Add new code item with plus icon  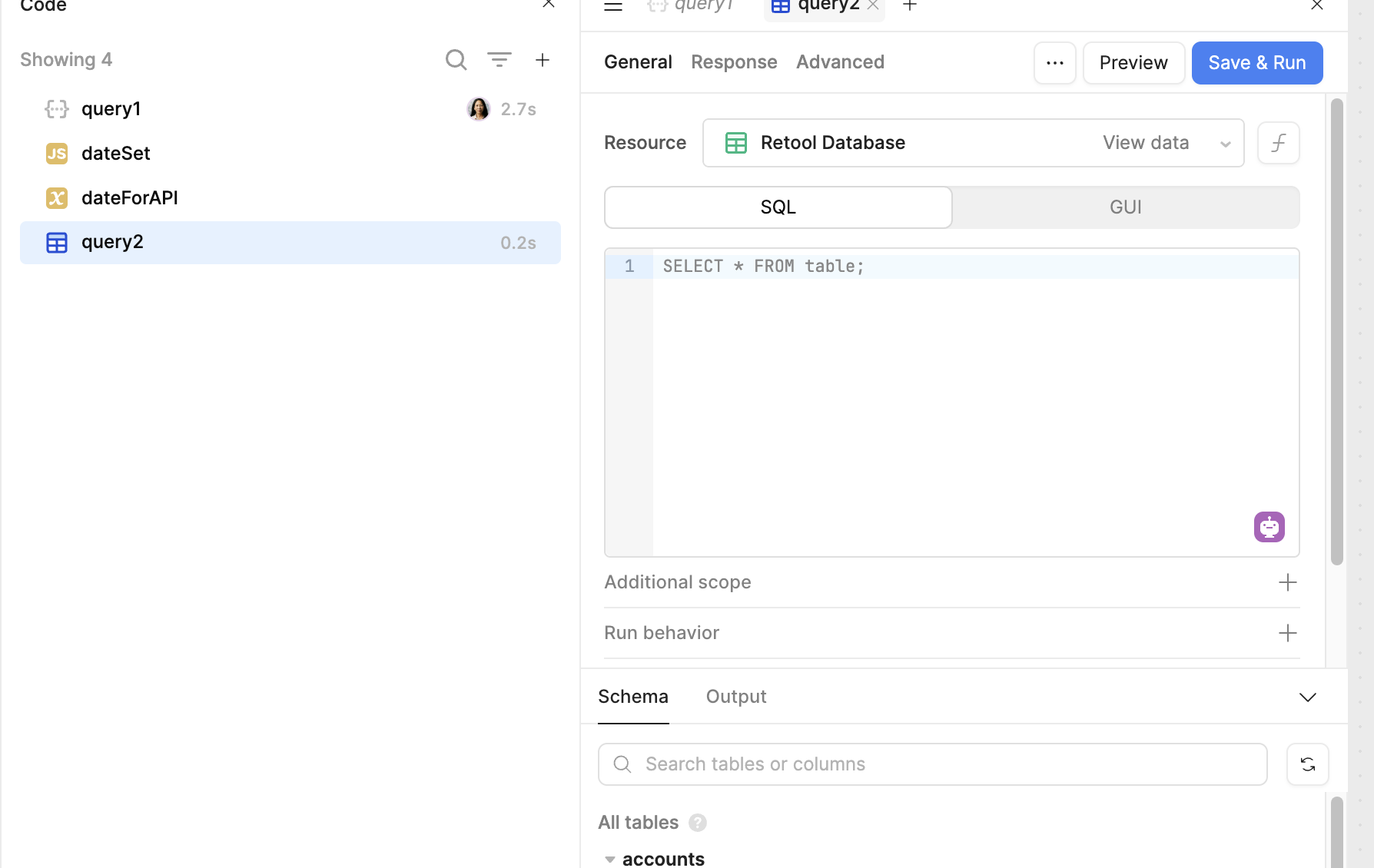click(x=543, y=60)
